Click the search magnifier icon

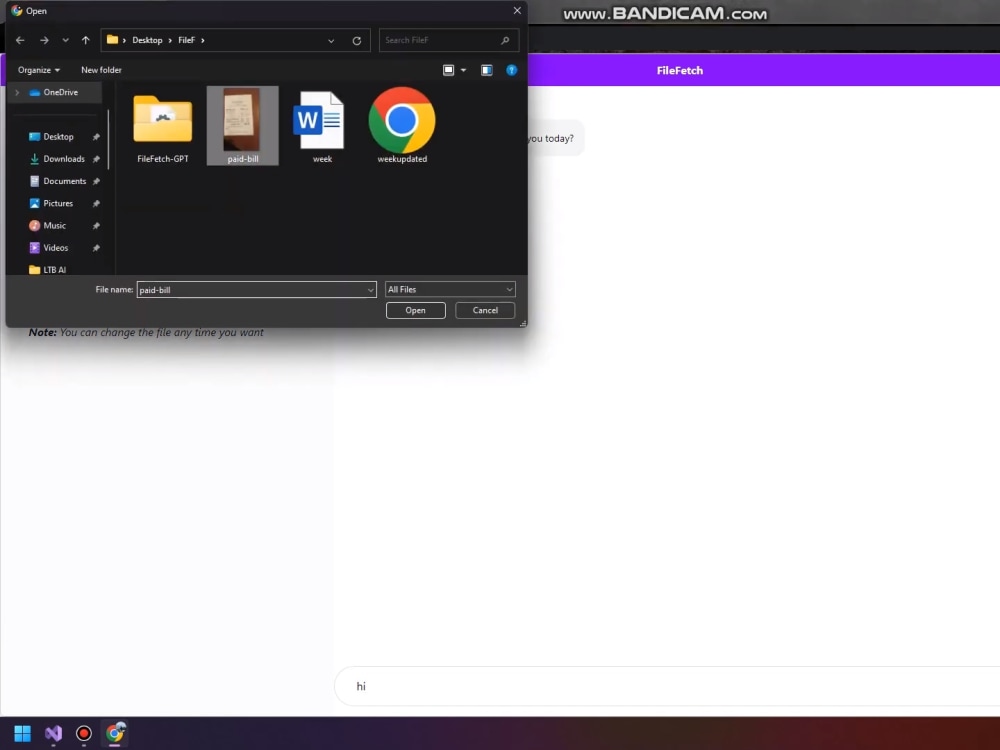click(505, 40)
